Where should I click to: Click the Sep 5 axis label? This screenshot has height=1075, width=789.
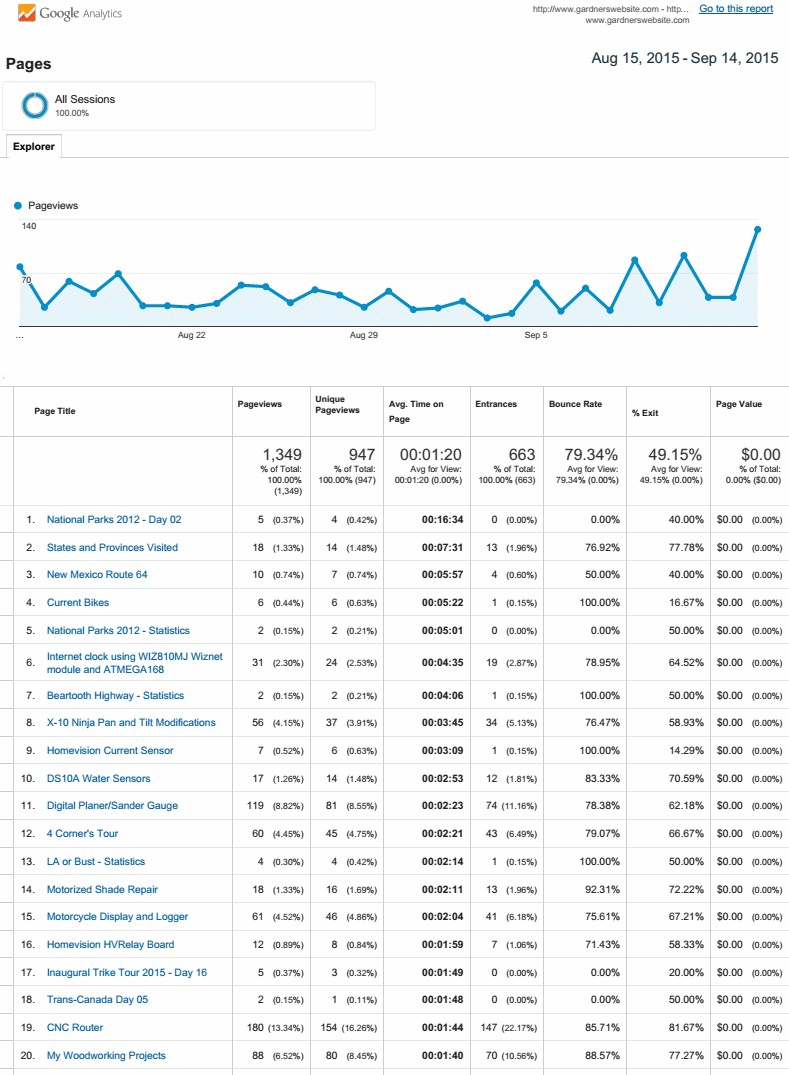[x=536, y=335]
